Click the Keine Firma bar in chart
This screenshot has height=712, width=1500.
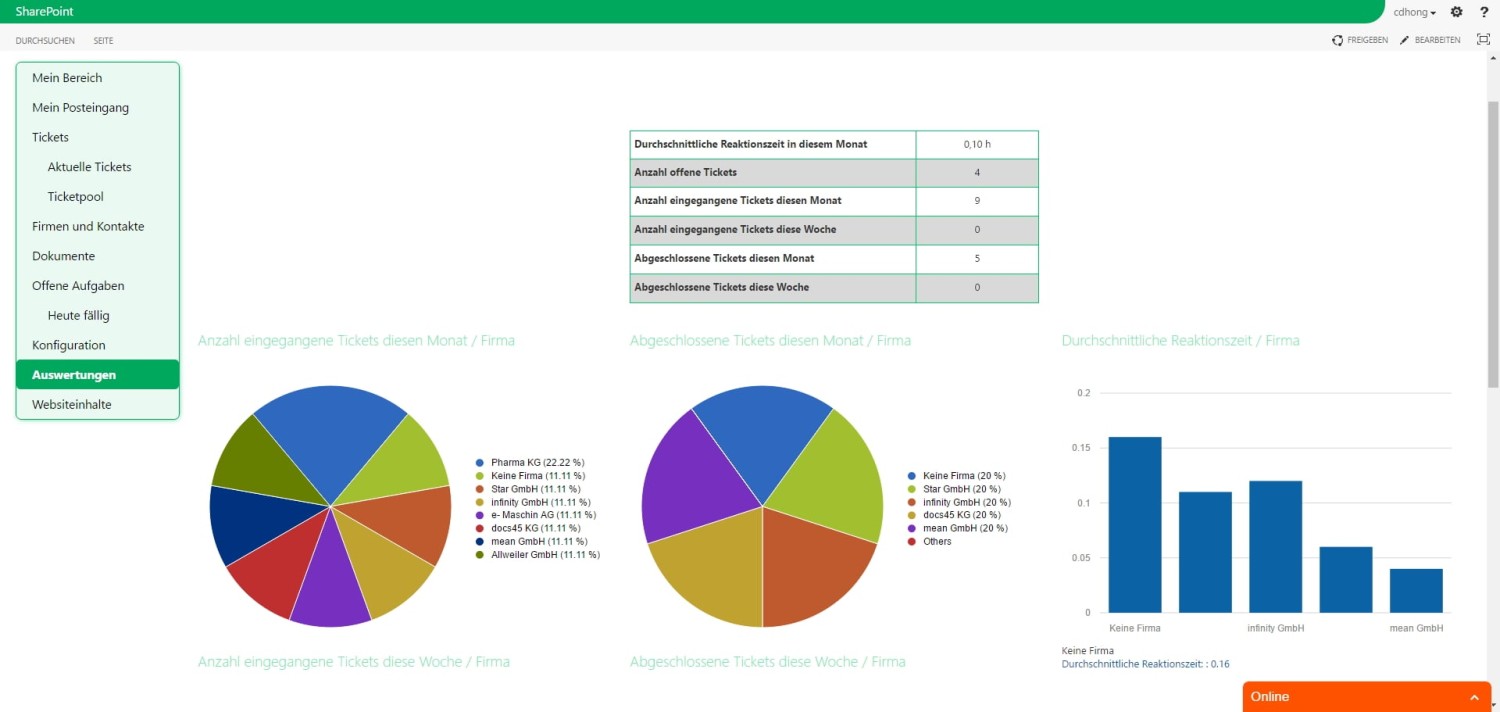point(1135,524)
